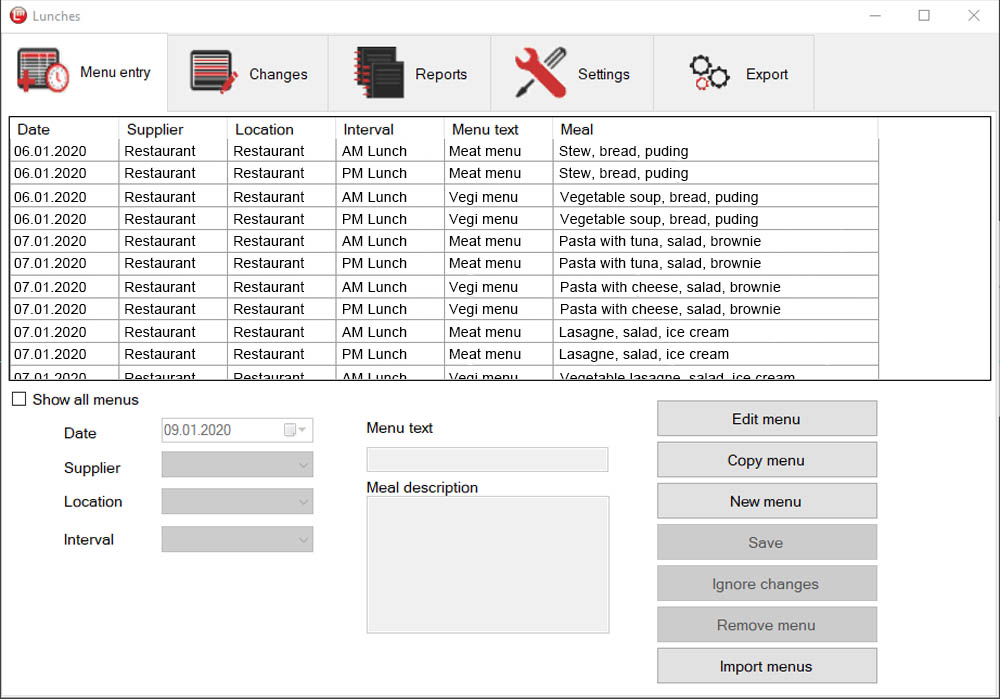Minimize the Lunches window
Screen dimensions: 1000x699
[x=875, y=15]
